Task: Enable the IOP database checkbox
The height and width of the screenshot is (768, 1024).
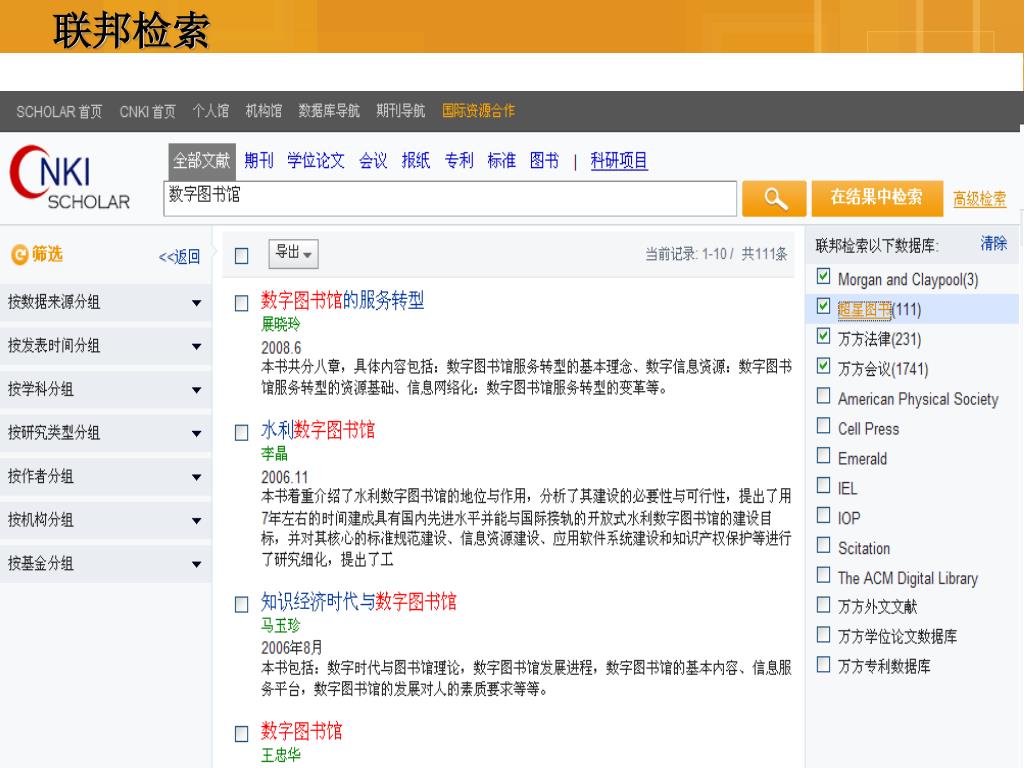Action: (824, 515)
